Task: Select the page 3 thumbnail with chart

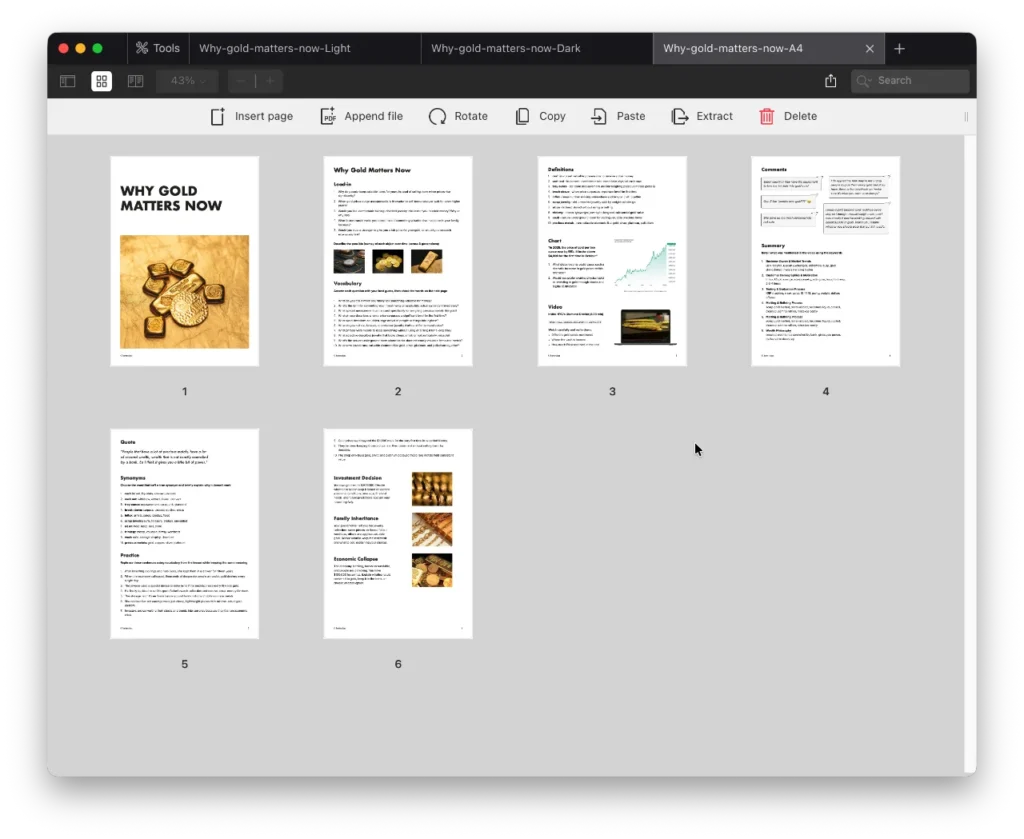Action: (x=612, y=261)
